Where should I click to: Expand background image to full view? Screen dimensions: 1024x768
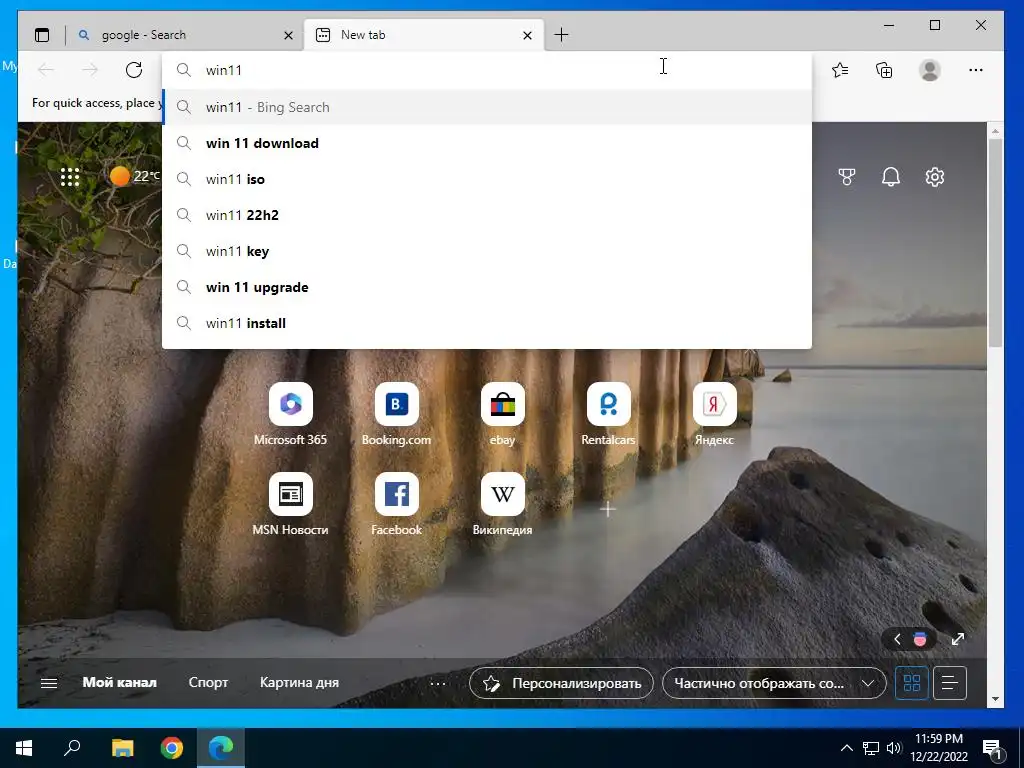[x=957, y=639]
